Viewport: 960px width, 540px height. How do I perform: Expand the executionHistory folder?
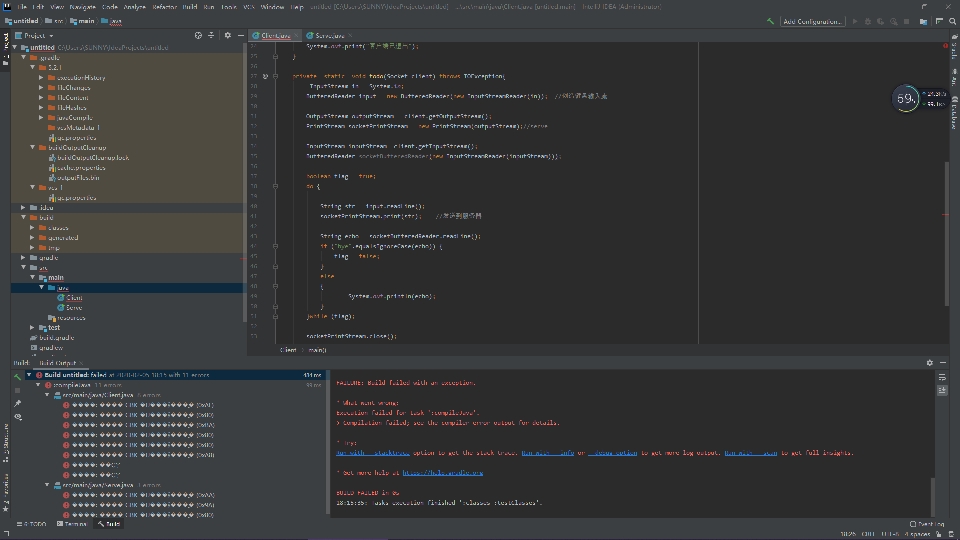pyautogui.click(x=41, y=77)
